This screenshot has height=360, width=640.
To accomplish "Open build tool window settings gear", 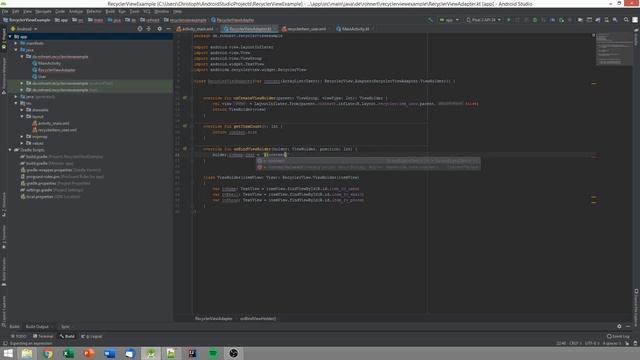I will click(x=619, y=326).
